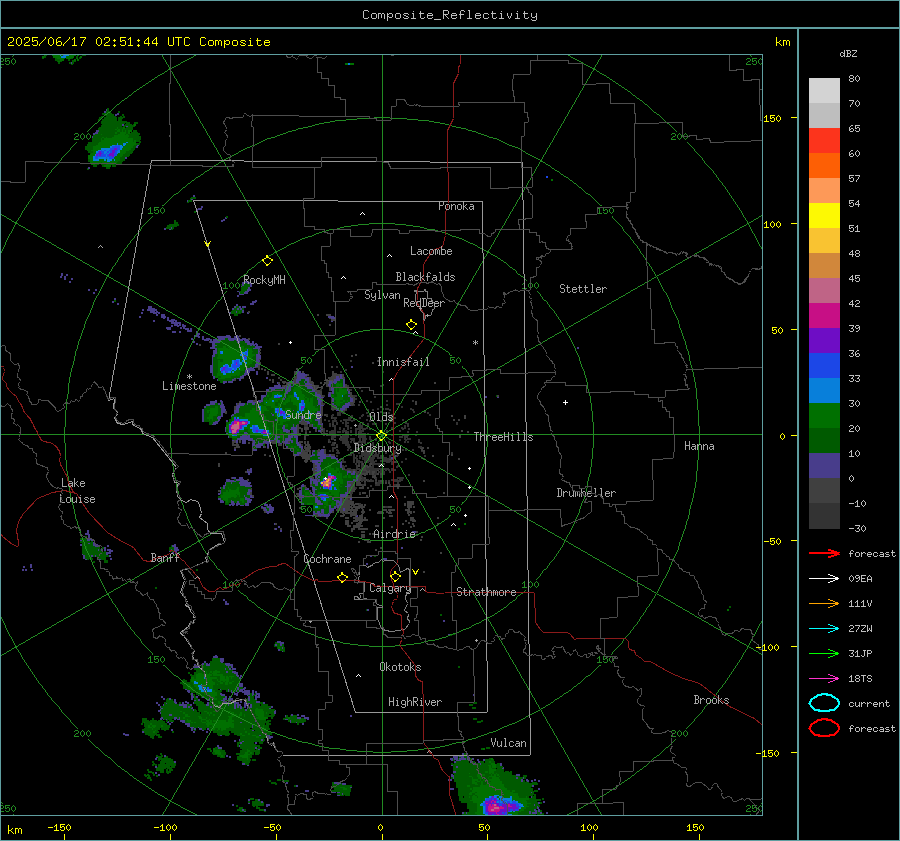
Task: Click the orange 111V arrow in the legend
Action: [x=824, y=603]
